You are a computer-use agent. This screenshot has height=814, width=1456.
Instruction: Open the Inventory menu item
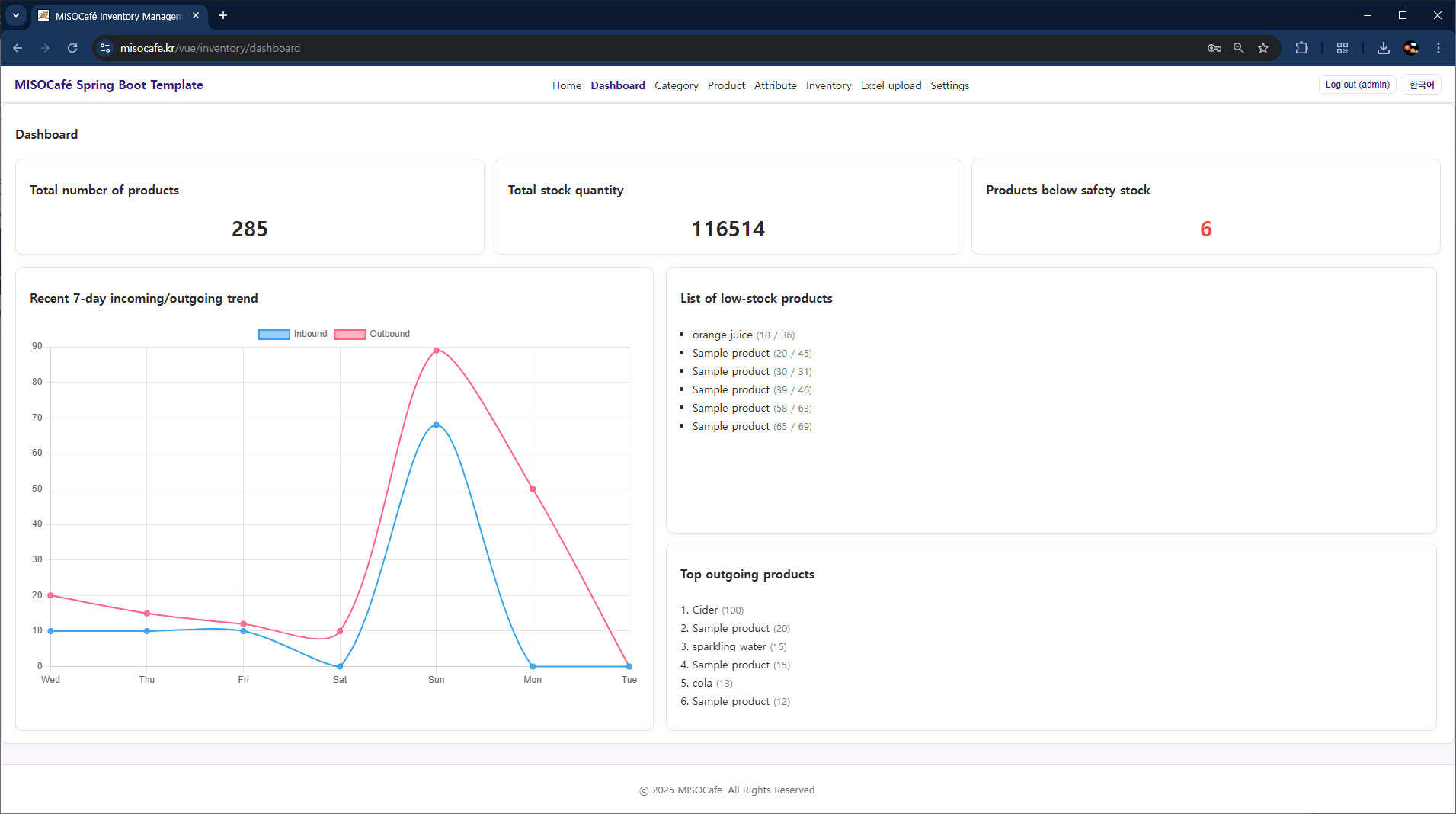[x=828, y=85]
